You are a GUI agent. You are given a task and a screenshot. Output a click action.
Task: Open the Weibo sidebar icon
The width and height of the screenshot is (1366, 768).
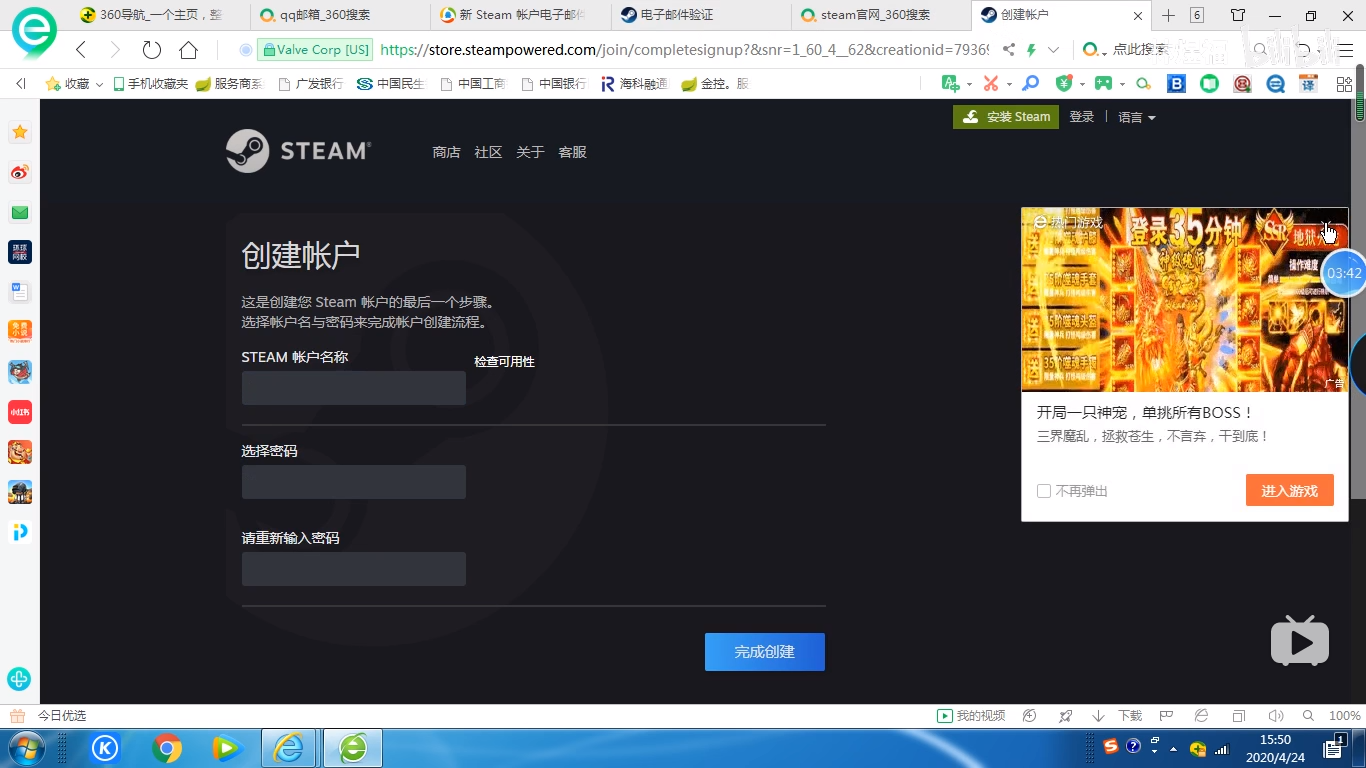pyautogui.click(x=20, y=172)
